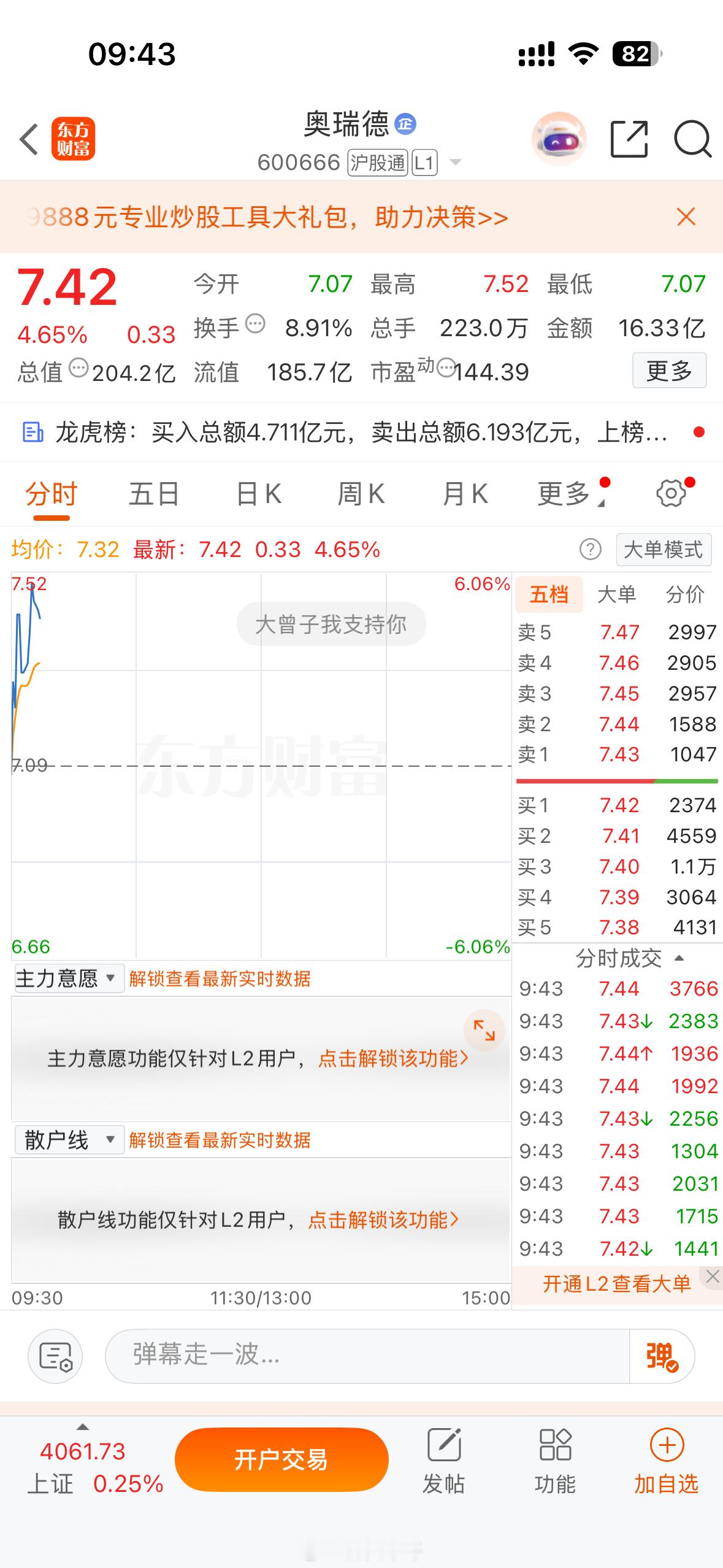Select the 分价 tab
The image size is (723, 1568).
pyautogui.click(x=685, y=594)
